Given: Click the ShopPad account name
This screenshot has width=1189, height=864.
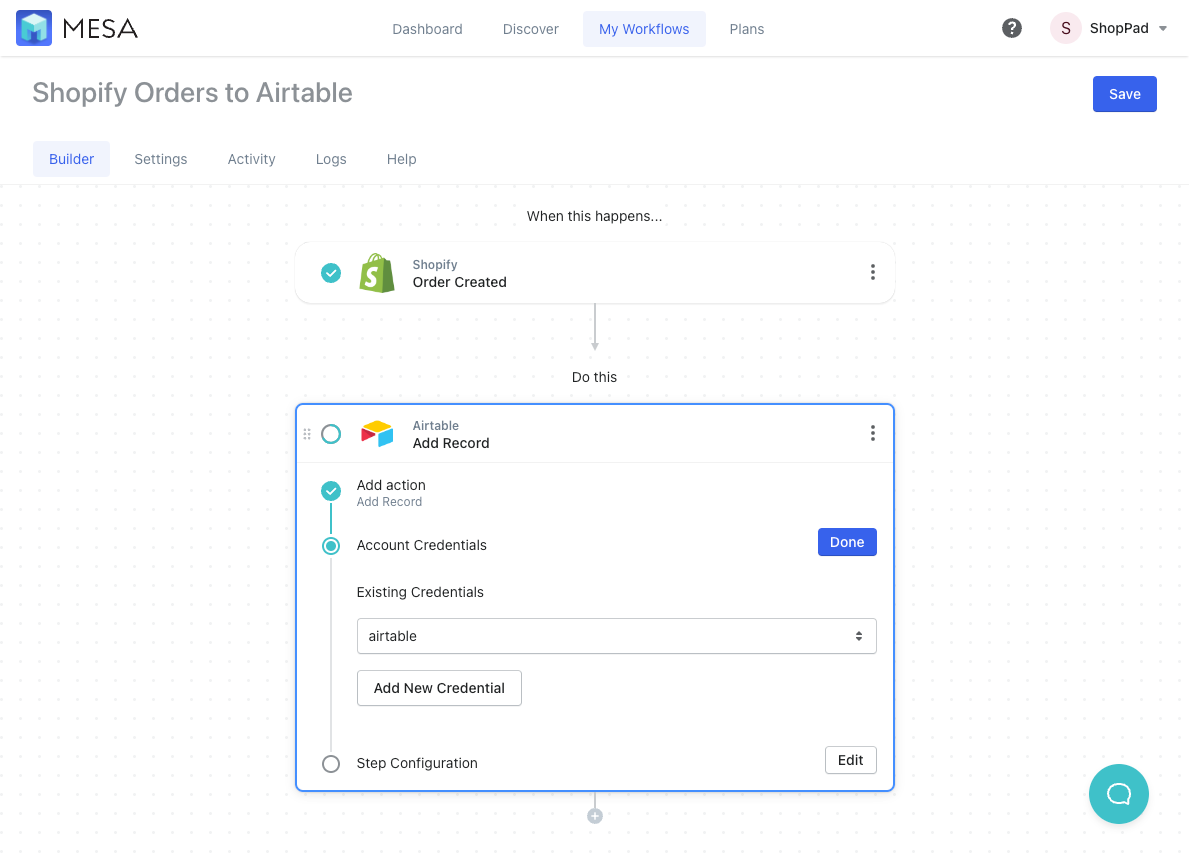Looking at the screenshot, I should [x=1119, y=28].
